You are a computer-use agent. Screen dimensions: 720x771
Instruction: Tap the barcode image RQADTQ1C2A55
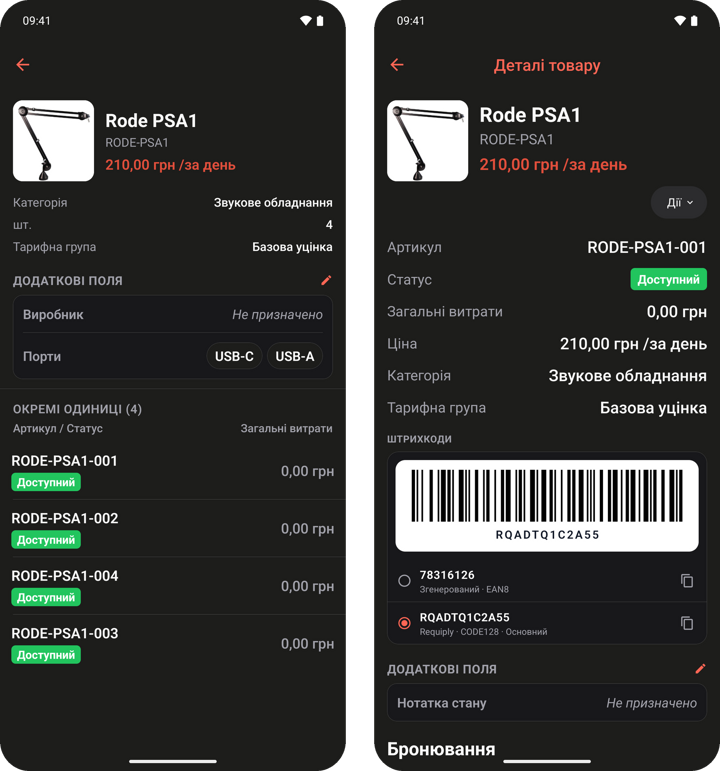tap(547, 505)
